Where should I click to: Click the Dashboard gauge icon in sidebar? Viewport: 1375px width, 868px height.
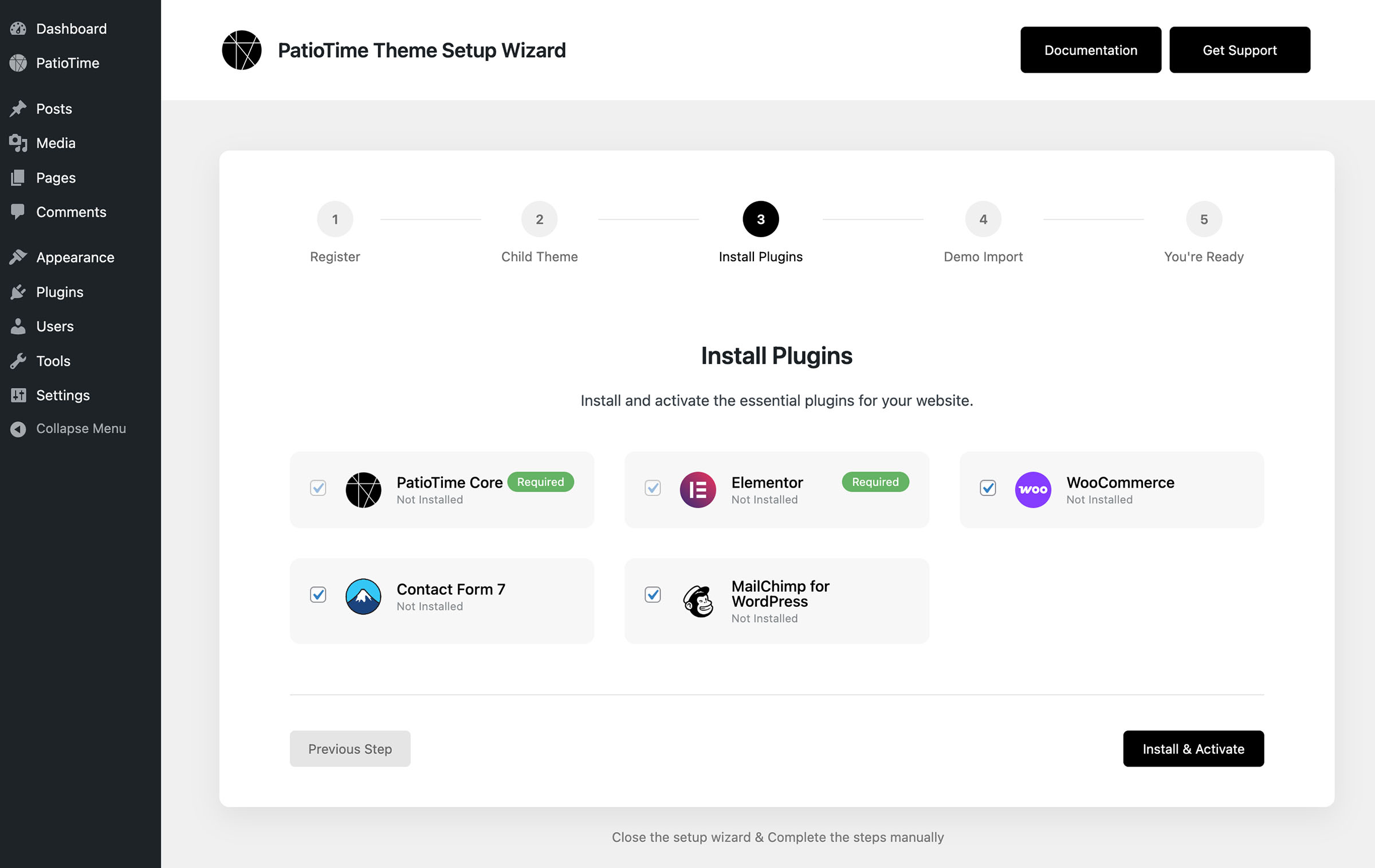pyautogui.click(x=18, y=29)
